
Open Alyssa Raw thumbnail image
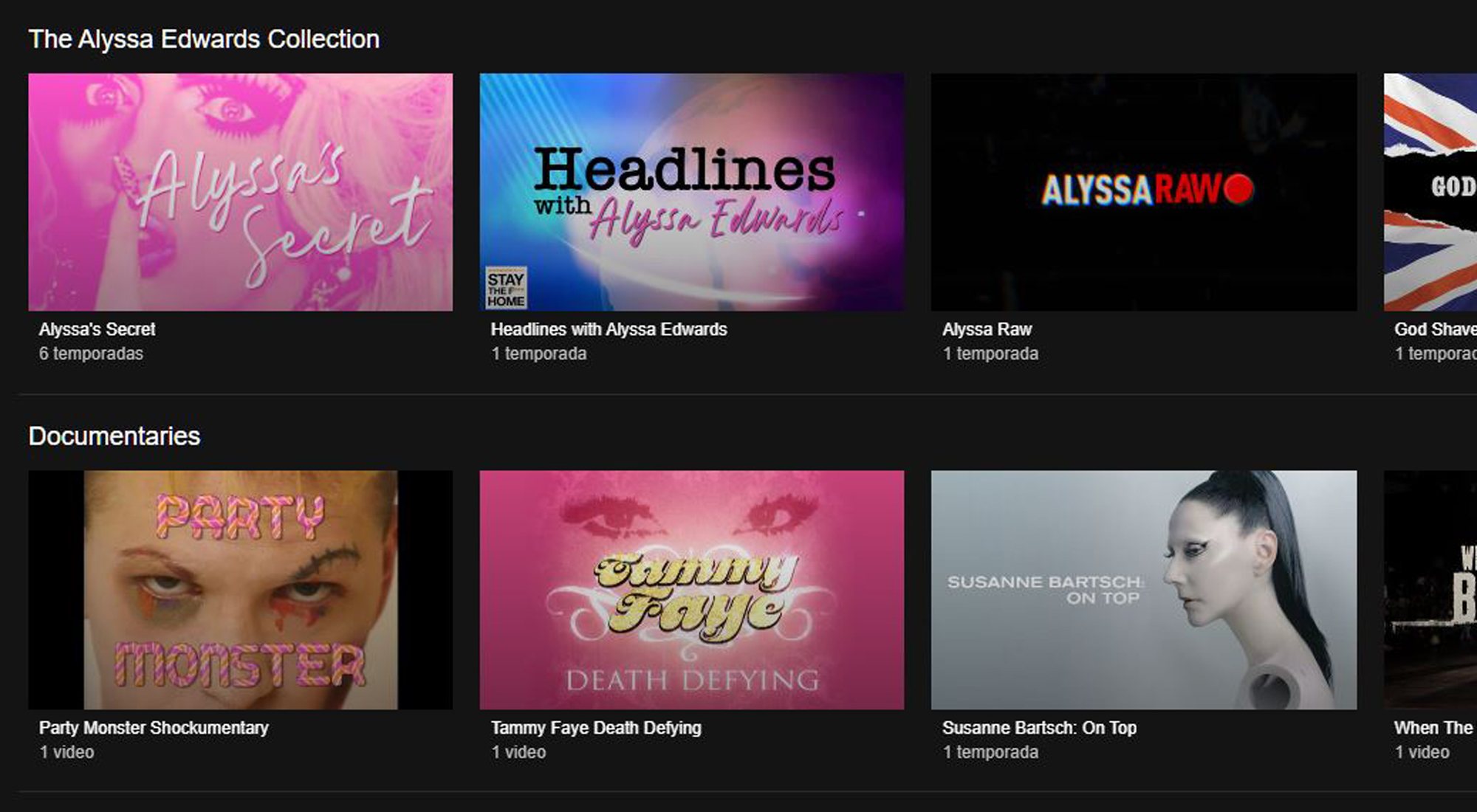click(x=1143, y=192)
